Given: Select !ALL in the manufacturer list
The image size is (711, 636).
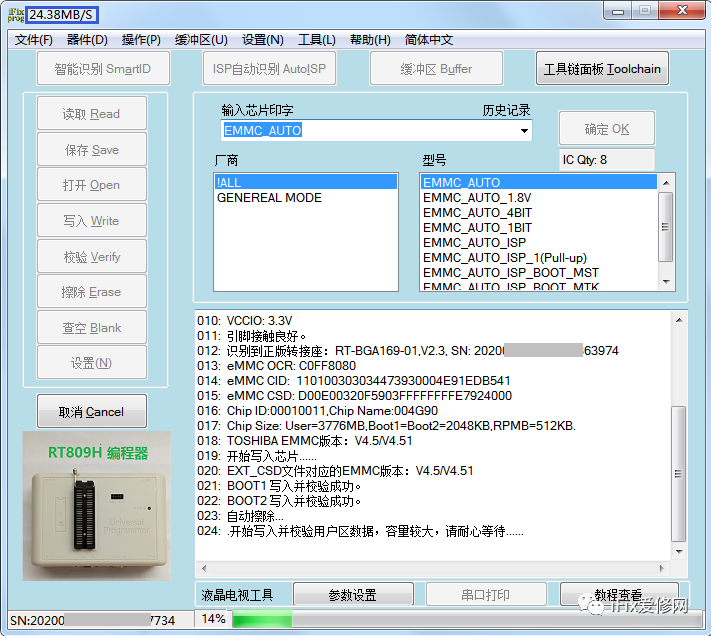Looking at the screenshot, I should pyautogui.click(x=305, y=182).
